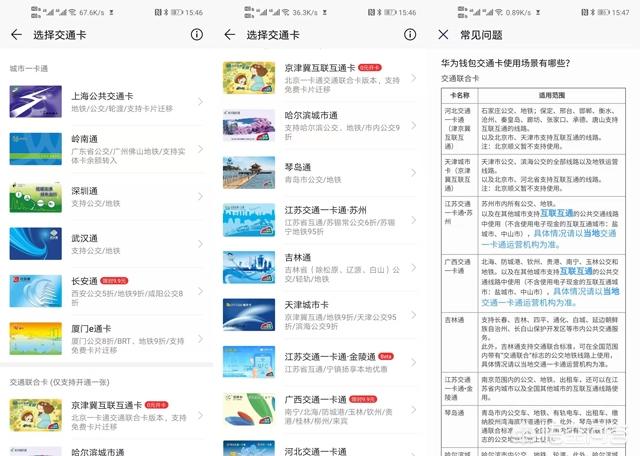Select the 上海公共交通卡 title text
This screenshot has width=640, height=456.
[x=102, y=96]
